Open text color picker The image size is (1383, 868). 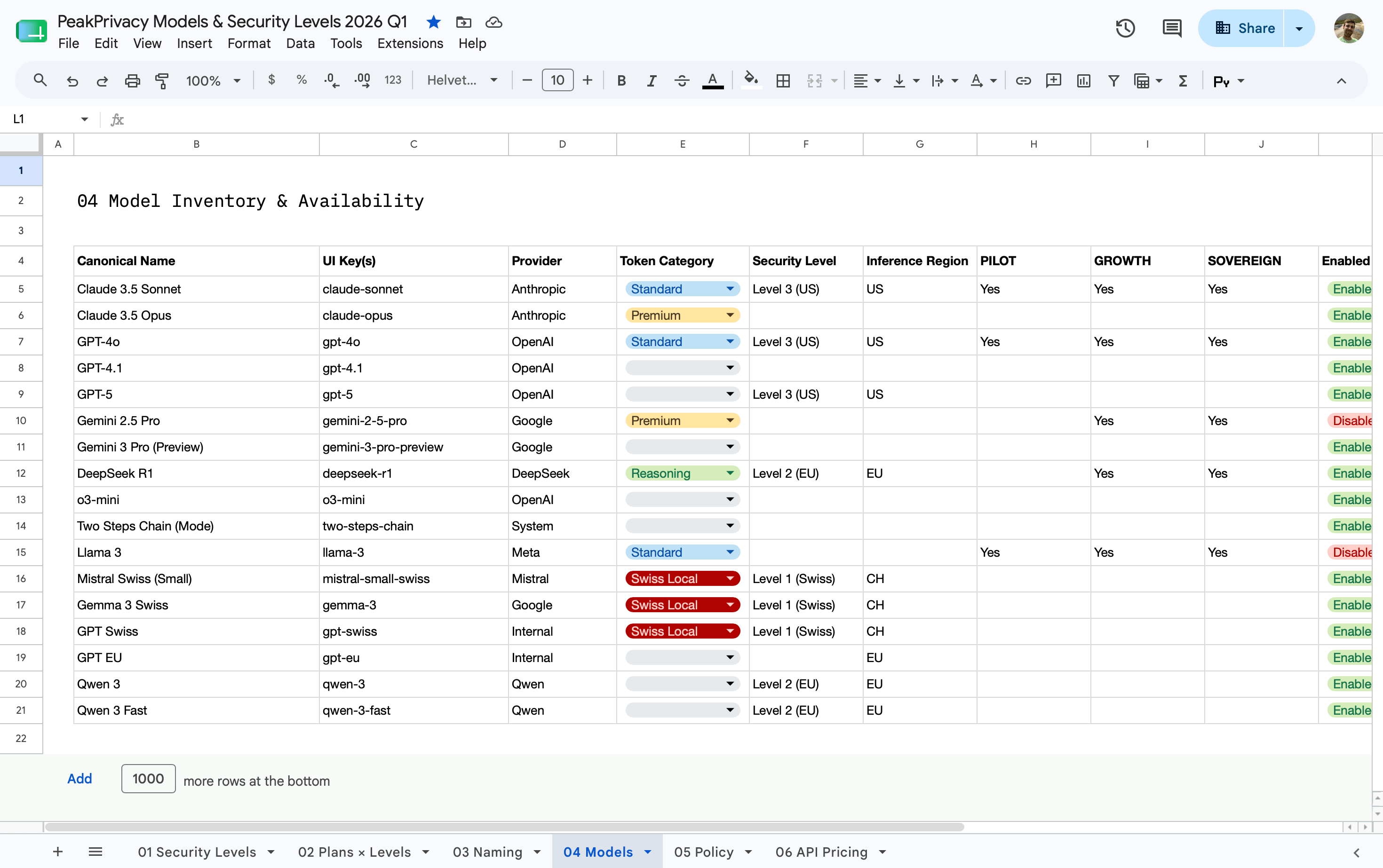click(x=713, y=80)
